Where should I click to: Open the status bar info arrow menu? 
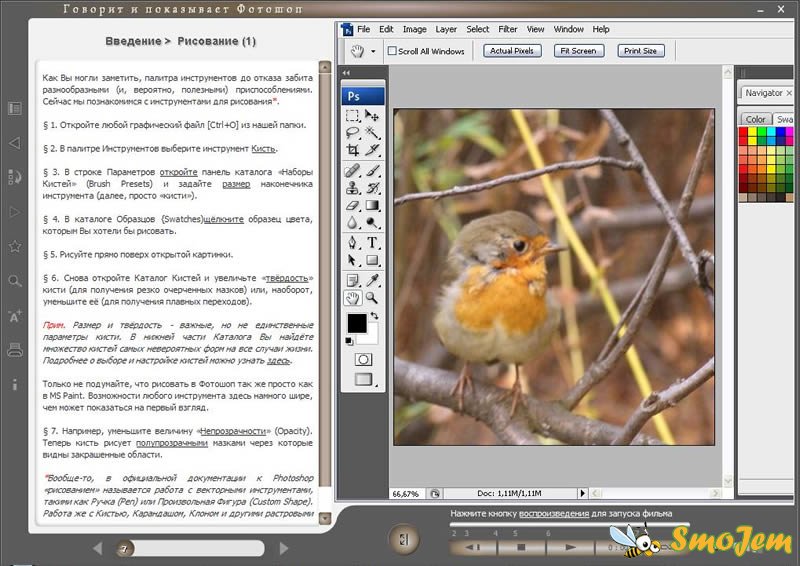point(582,494)
